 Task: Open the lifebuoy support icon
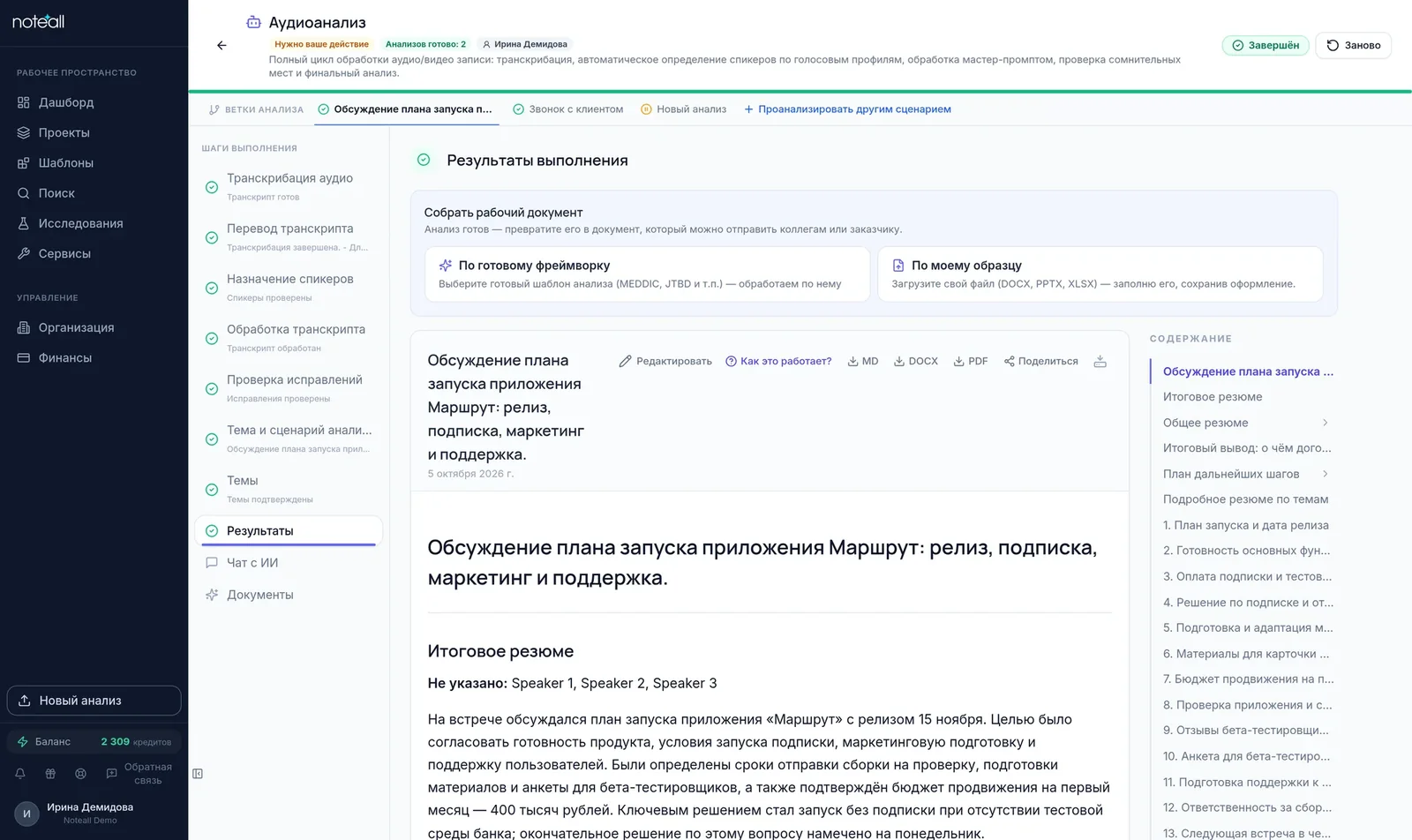tap(80, 774)
